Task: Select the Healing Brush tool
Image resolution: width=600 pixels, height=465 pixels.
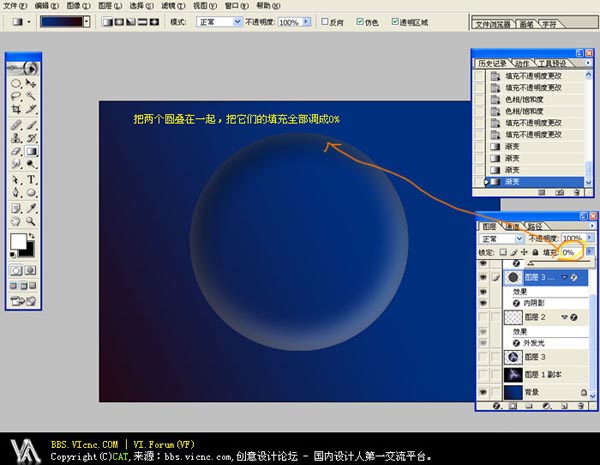Action: click(16, 125)
